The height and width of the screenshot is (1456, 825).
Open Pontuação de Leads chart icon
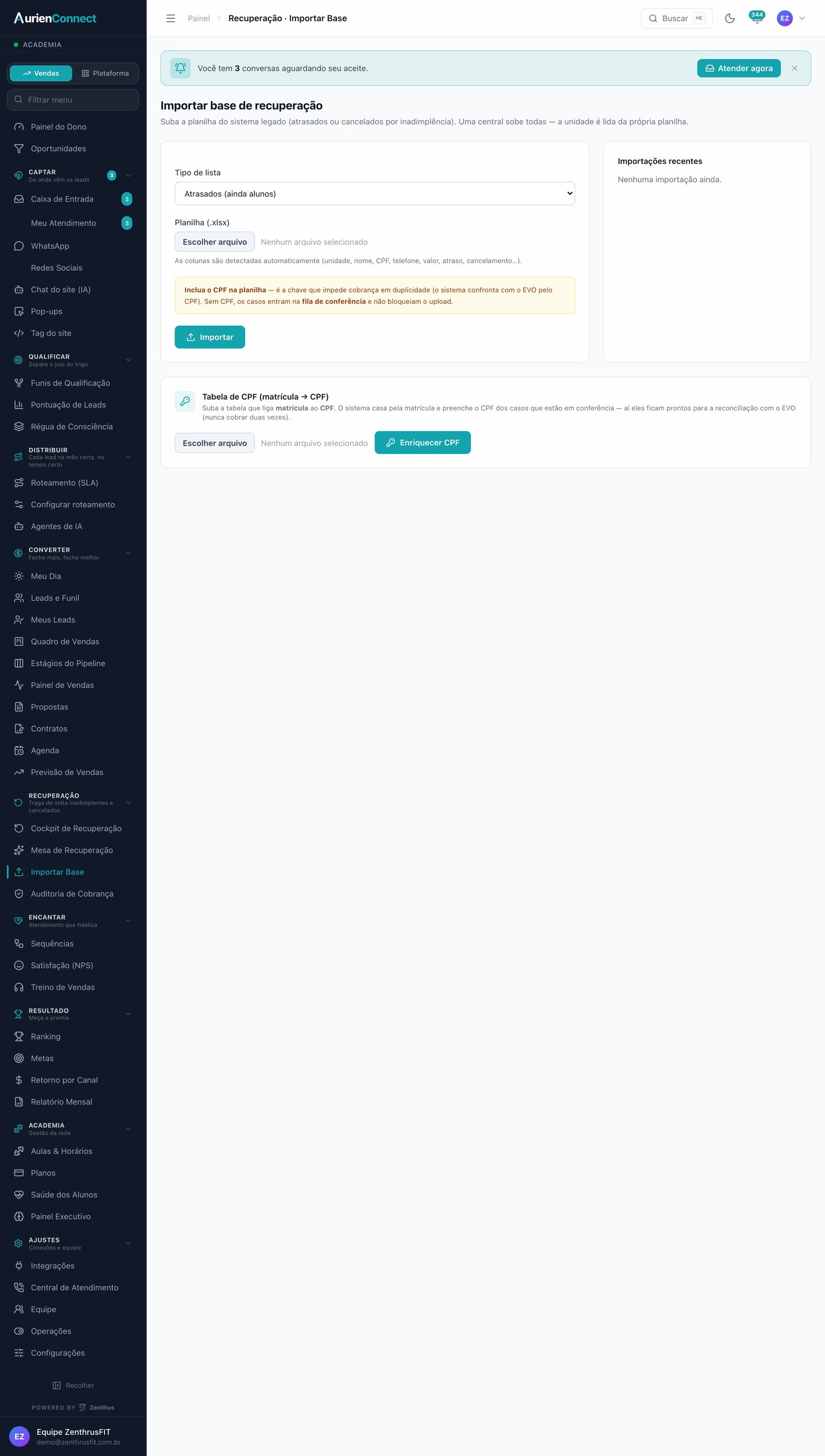(19, 405)
